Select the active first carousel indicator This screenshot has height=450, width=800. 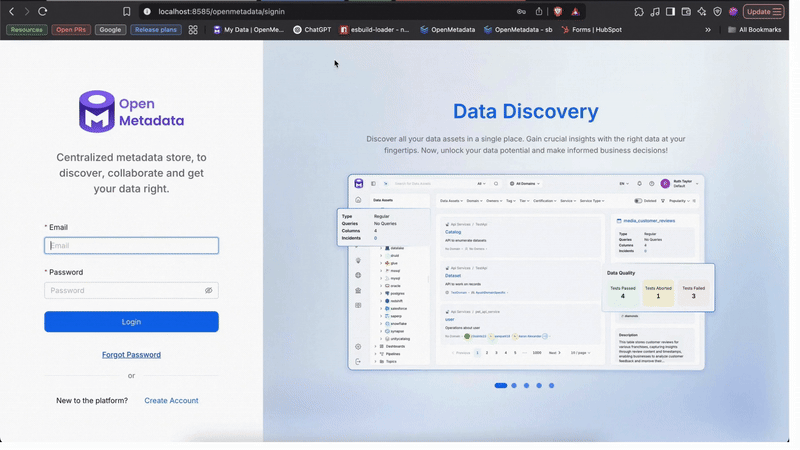point(500,385)
